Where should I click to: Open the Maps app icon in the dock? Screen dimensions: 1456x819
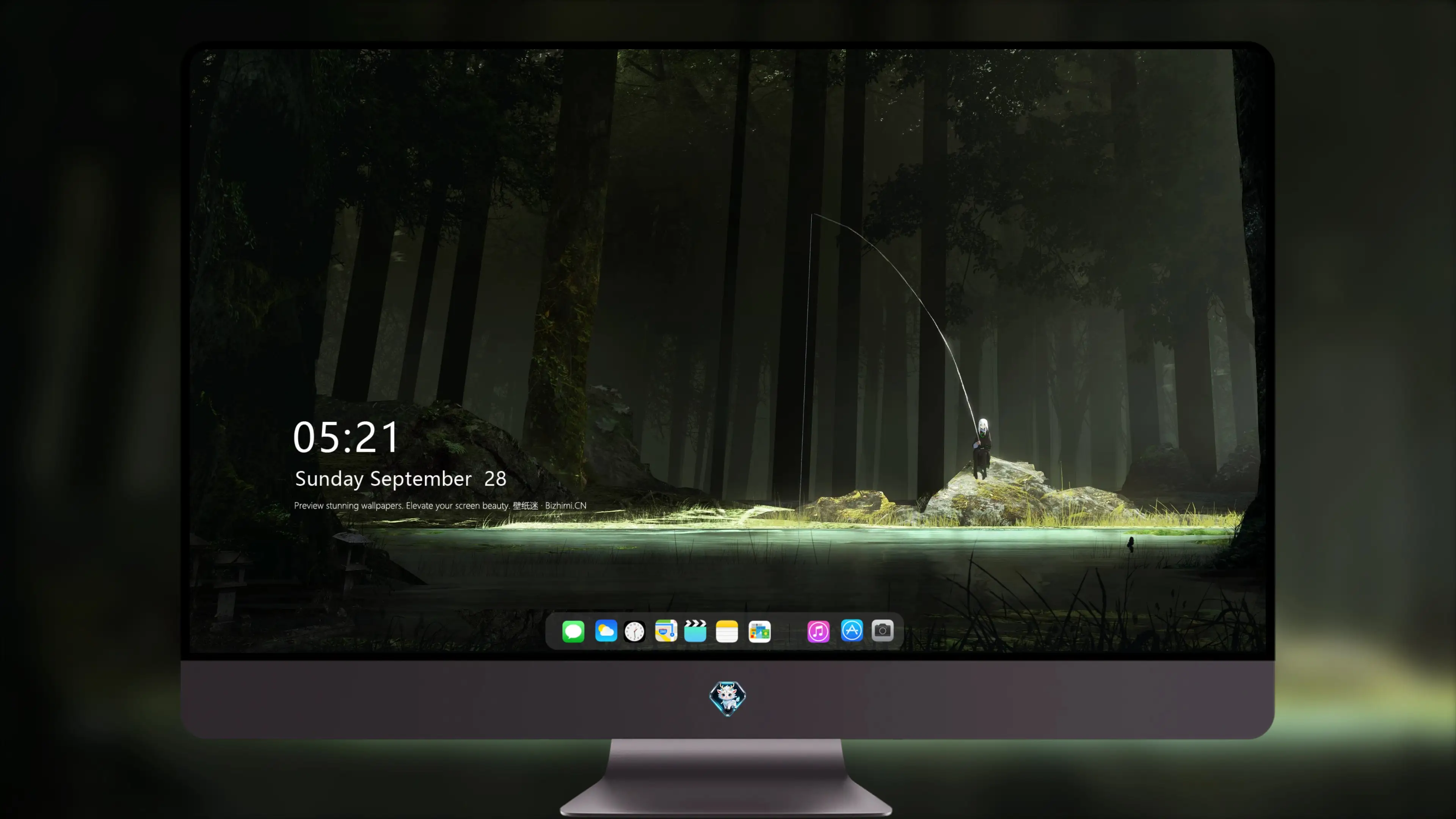coord(666,631)
